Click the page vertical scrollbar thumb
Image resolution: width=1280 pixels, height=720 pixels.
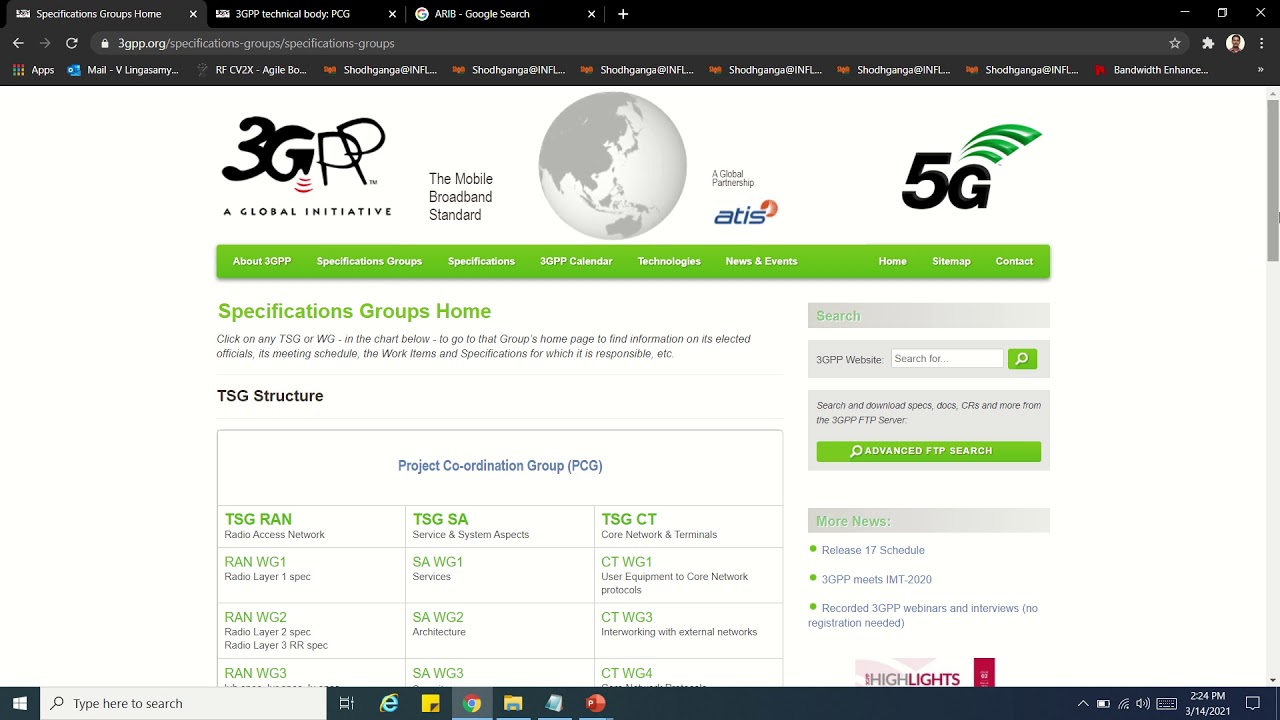click(x=1273, y=180)
